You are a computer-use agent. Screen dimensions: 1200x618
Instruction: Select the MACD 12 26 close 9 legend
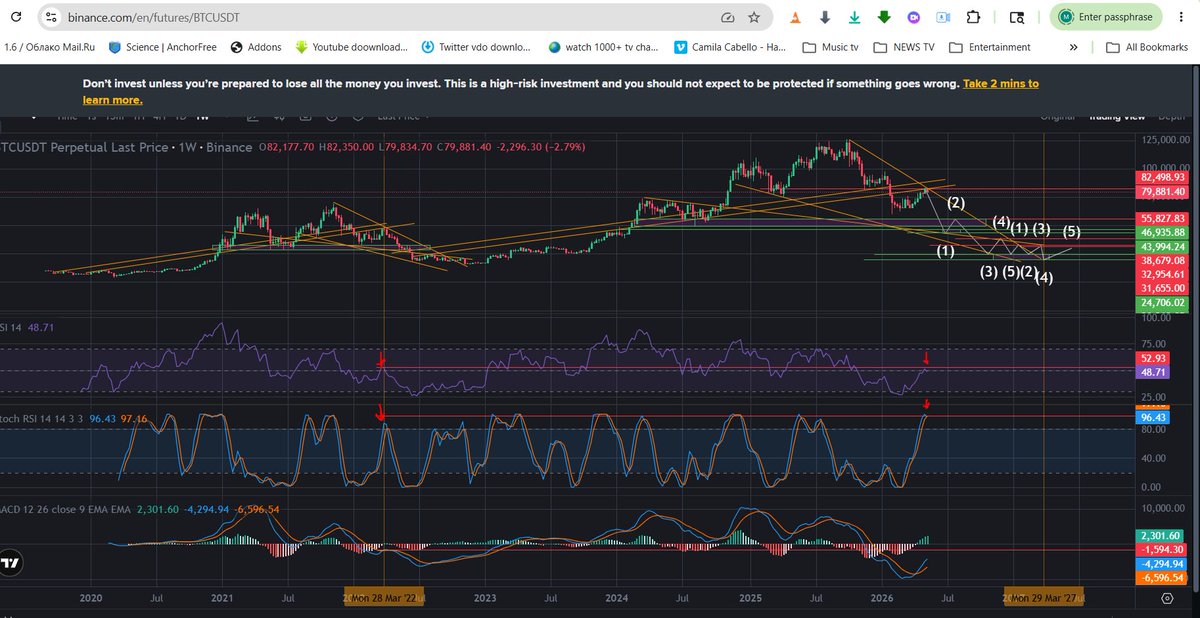(140, 509)
